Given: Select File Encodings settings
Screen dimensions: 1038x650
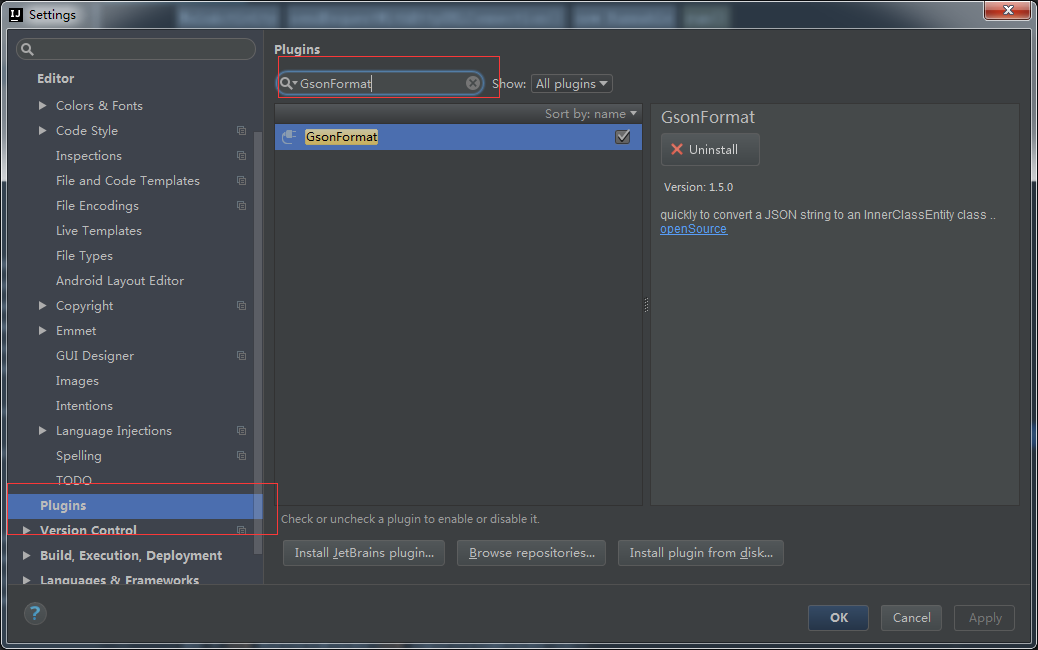Looking at the screenshot, I should point(97,206).
